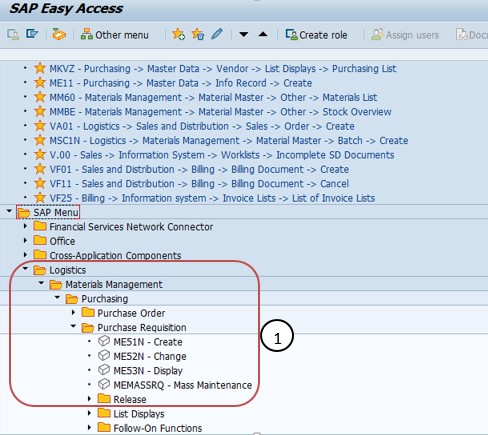488x435 pixels.
Task: Click the Move Favorites Down arrow
Action: pyautogui.click(x=244, y=34)
